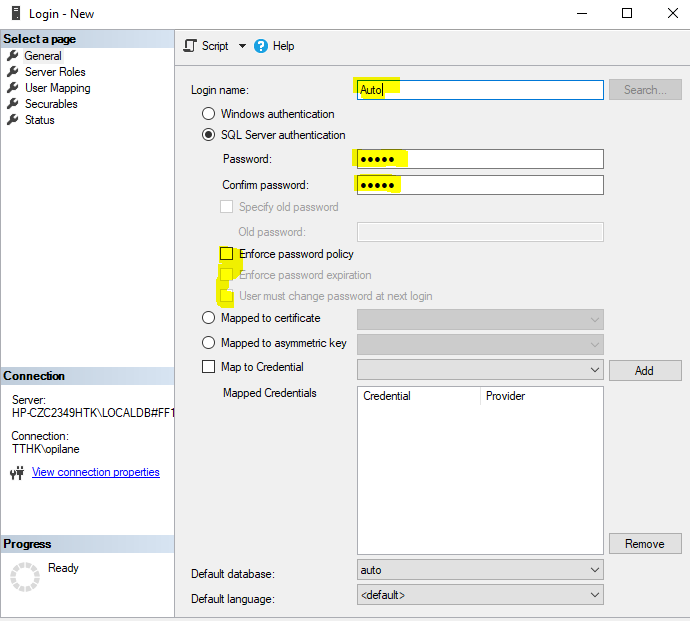Open the Server Roles page

pos(55,72)
